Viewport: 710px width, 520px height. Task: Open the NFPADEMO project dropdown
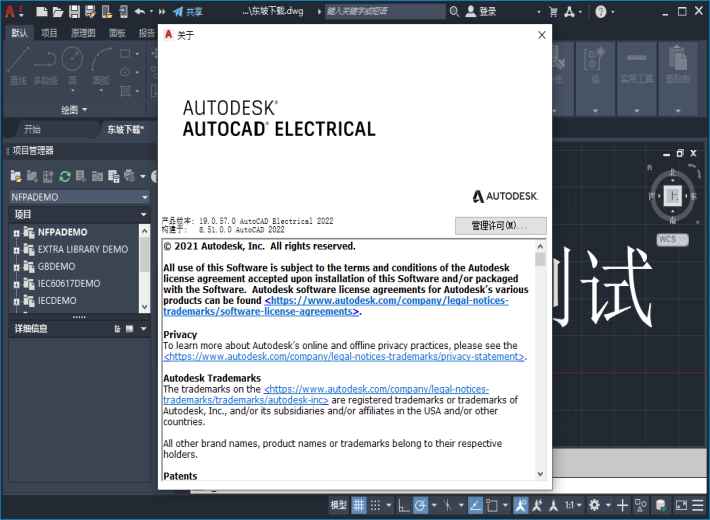coord(144,197)
